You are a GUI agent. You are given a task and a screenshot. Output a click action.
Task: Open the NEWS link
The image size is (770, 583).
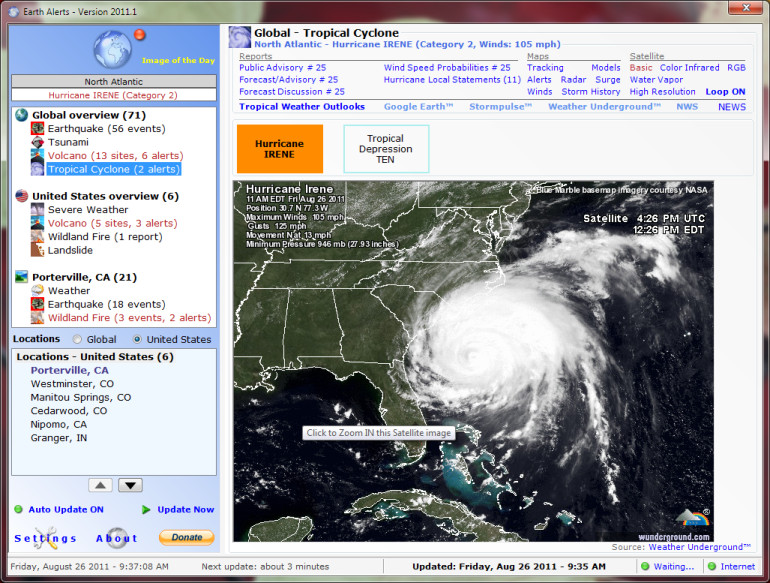[x=732, y=107]
